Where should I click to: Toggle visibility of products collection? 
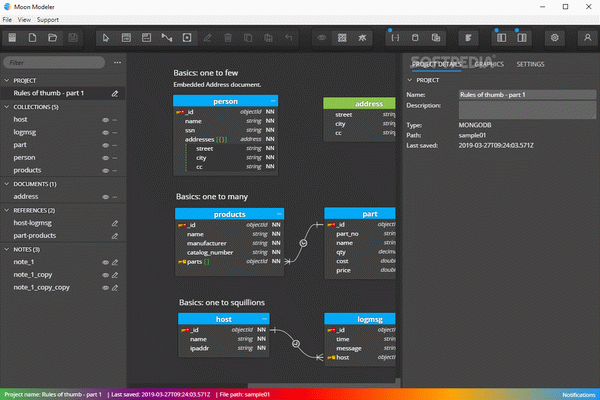pyautogui.click(x=105, y=170)
